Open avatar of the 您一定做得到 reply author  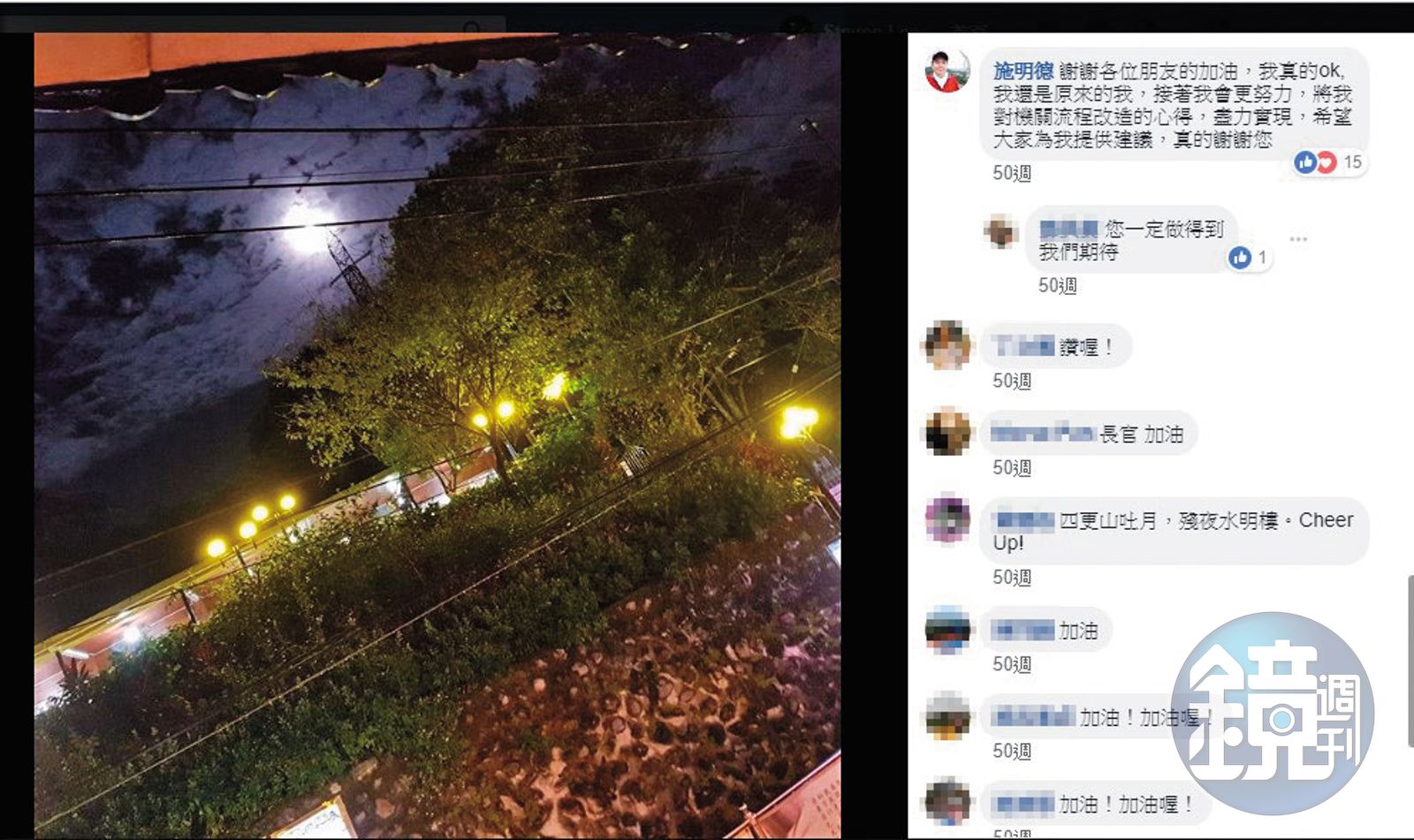(1000, 231)
